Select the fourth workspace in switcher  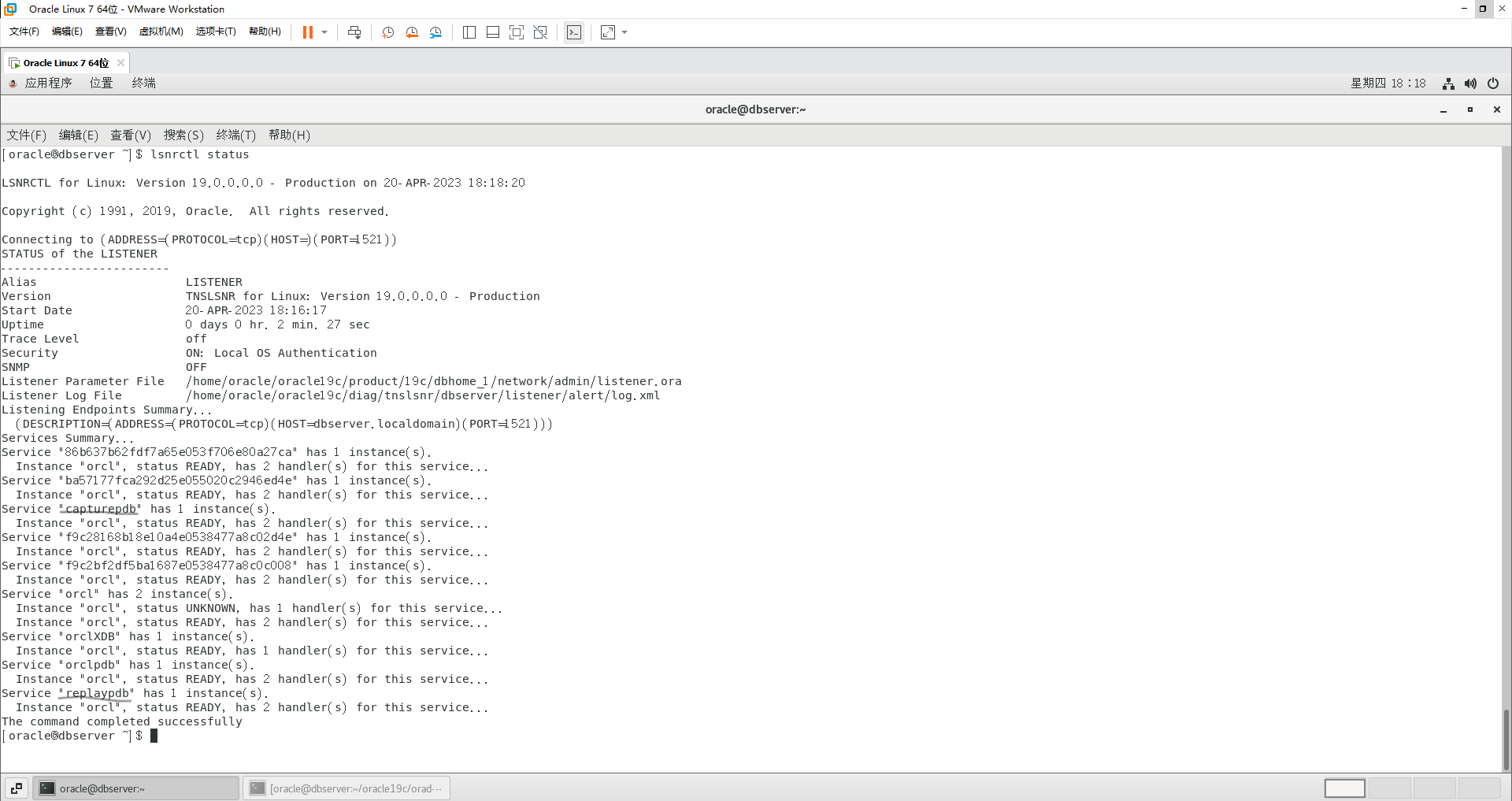click(x=1480, y=788)
